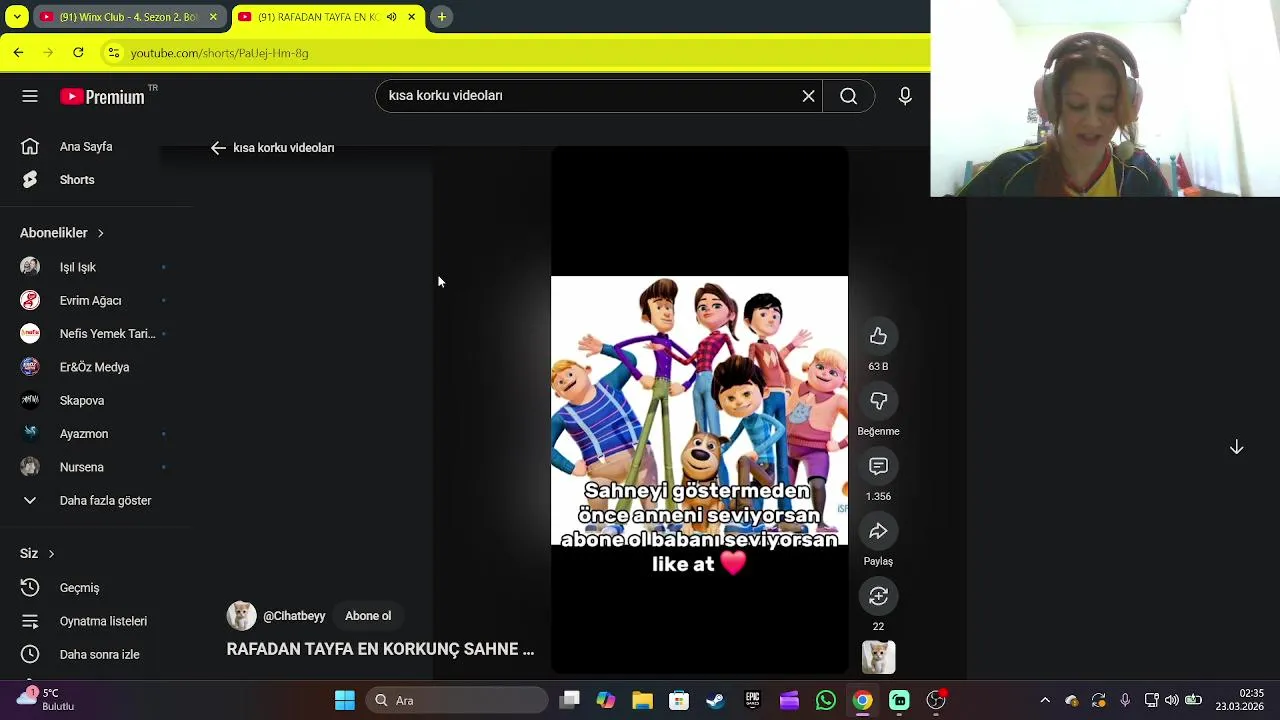Show hidden system tray icons
This screenshot has height=720, width=1280.
1045,701
